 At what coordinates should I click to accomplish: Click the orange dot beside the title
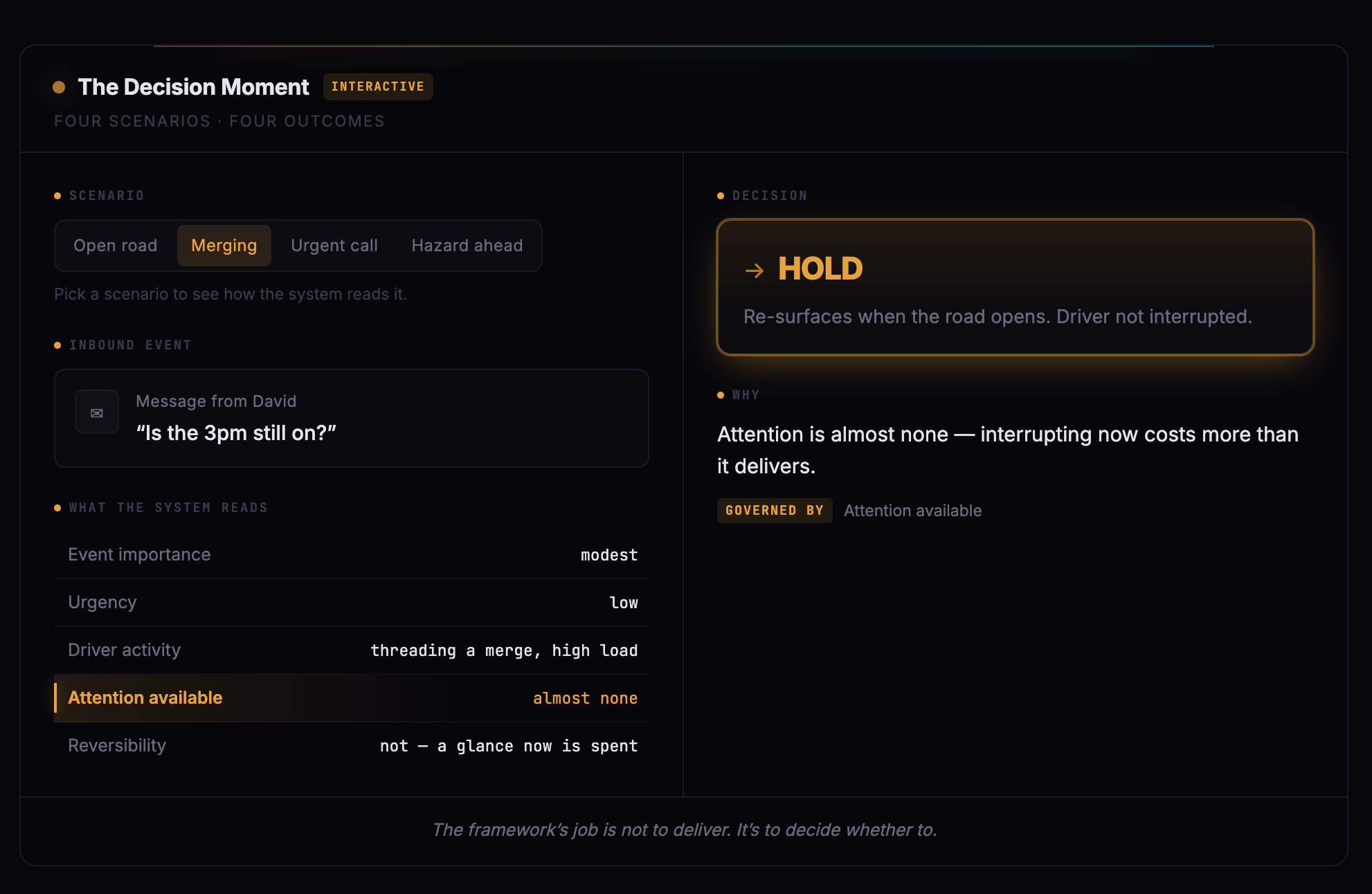pyautogui.click(x=59, y=87)
